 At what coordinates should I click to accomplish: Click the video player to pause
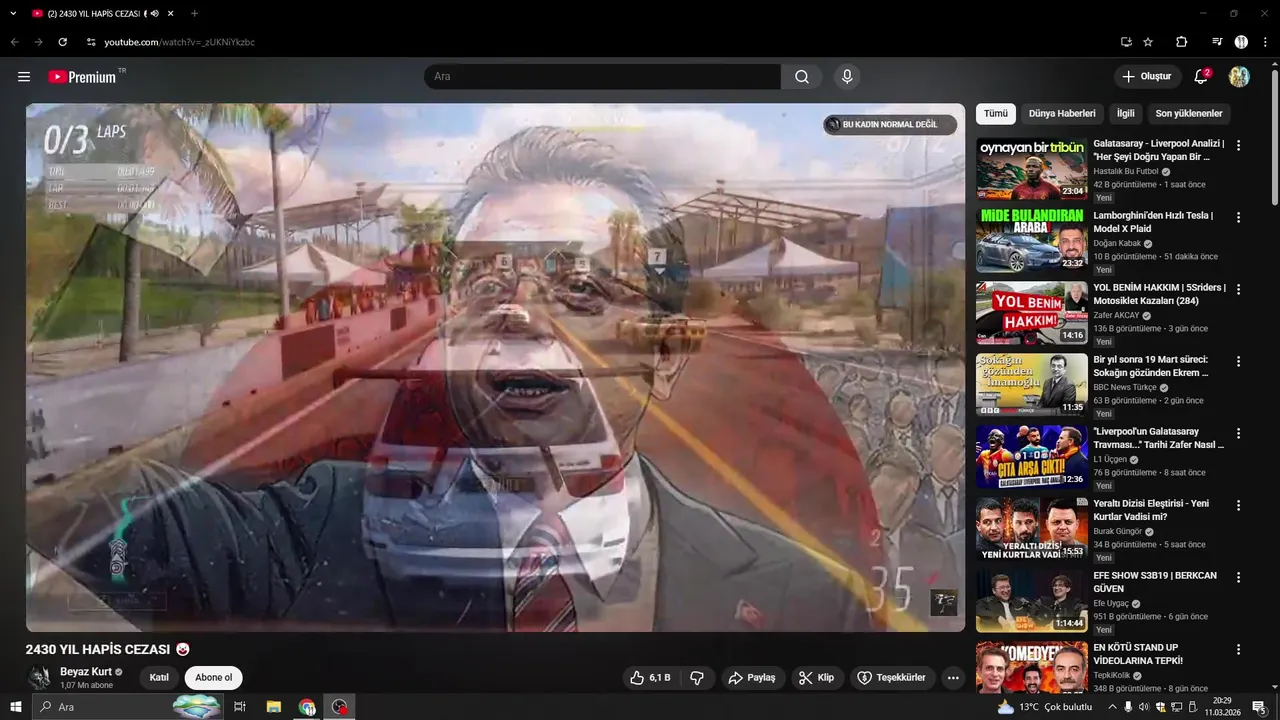coord(496,367)
